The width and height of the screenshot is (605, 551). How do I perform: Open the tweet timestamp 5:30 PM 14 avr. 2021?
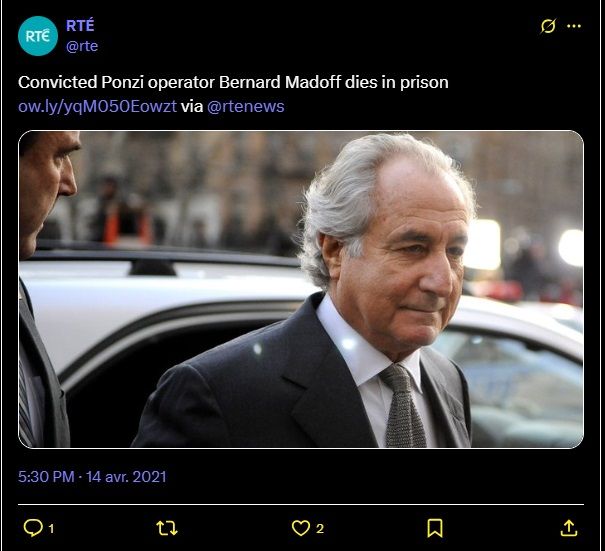(x=92, y=477)
